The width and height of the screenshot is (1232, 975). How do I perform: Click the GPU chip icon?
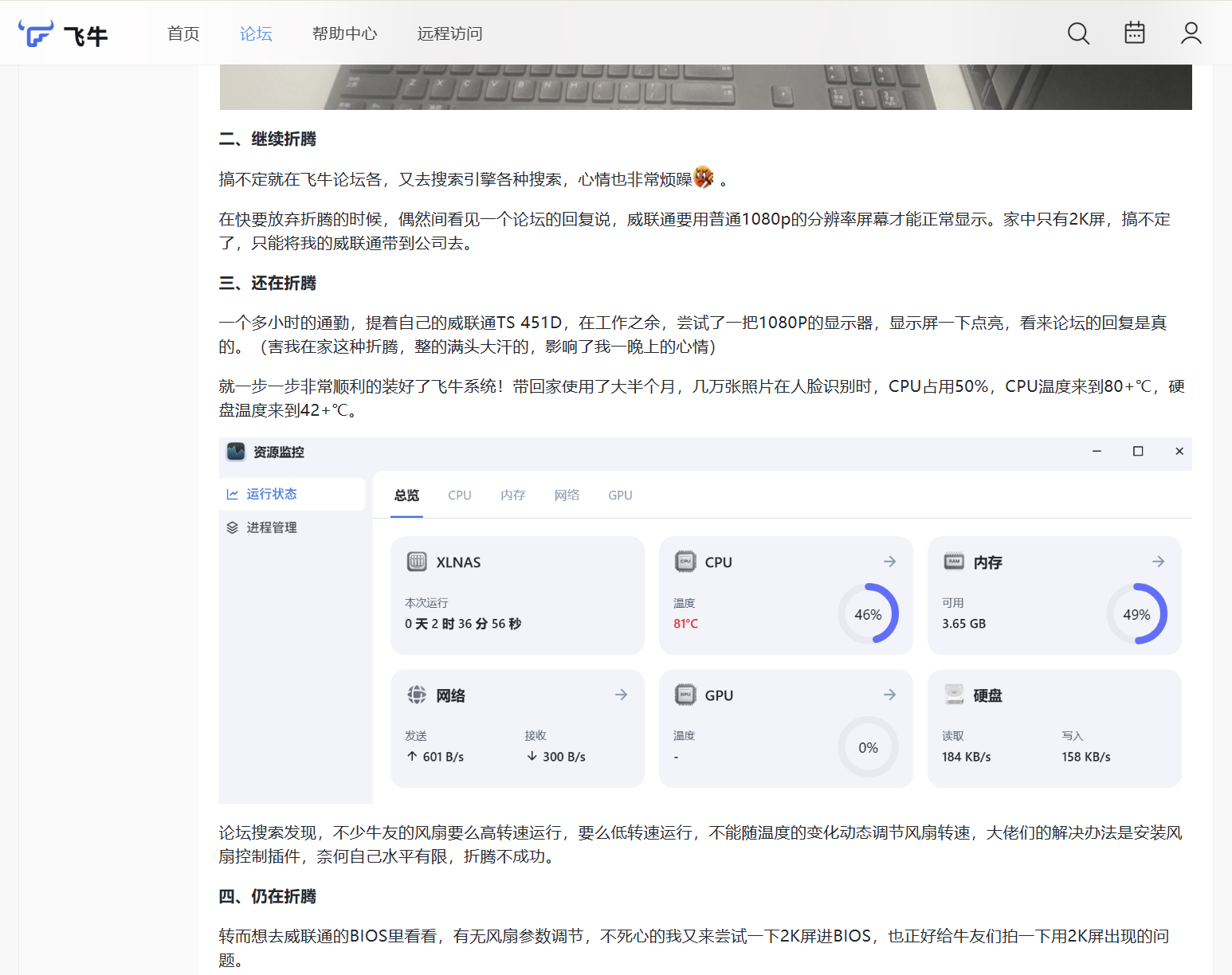coord(685,695)
